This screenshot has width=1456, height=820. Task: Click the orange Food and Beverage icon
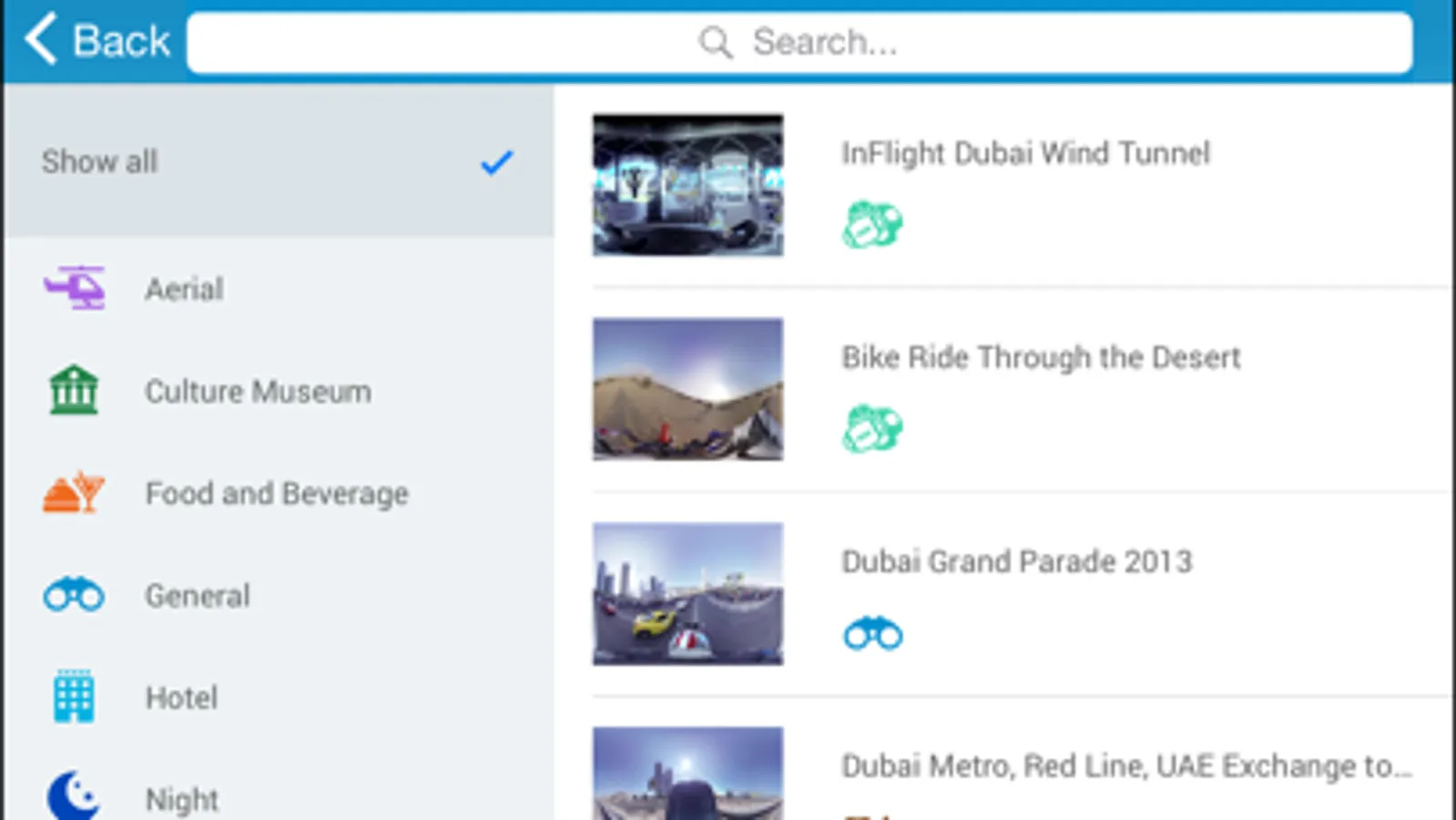click(74, 493)
